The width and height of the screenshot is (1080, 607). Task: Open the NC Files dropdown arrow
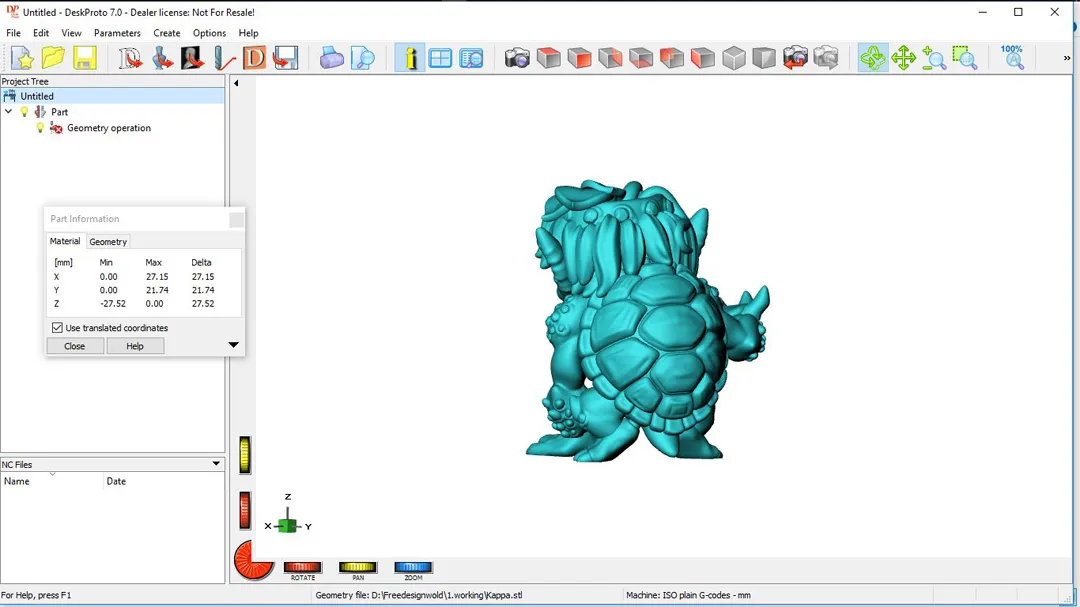(x=216, y=464)
